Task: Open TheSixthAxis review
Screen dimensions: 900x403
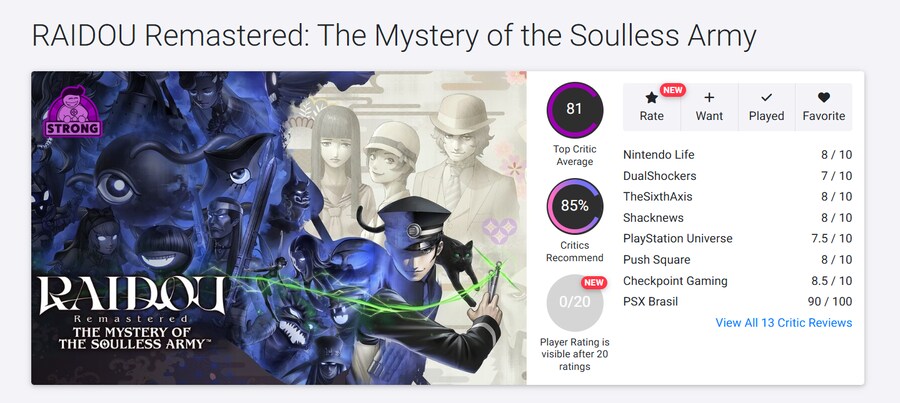Action: [738, 196]
